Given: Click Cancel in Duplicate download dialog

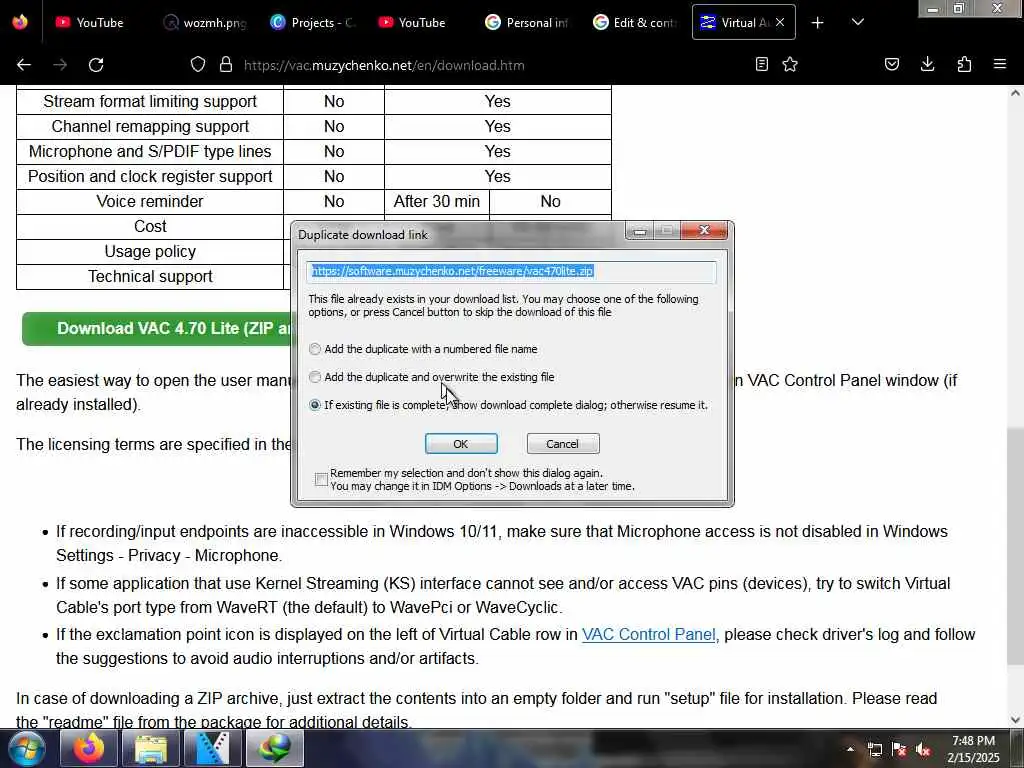Looking at the screenshot, I should point(563,443).
